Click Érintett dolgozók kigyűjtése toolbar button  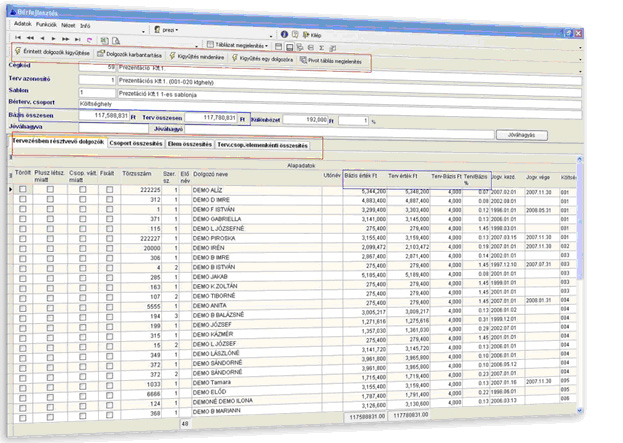tap(57, 50)
